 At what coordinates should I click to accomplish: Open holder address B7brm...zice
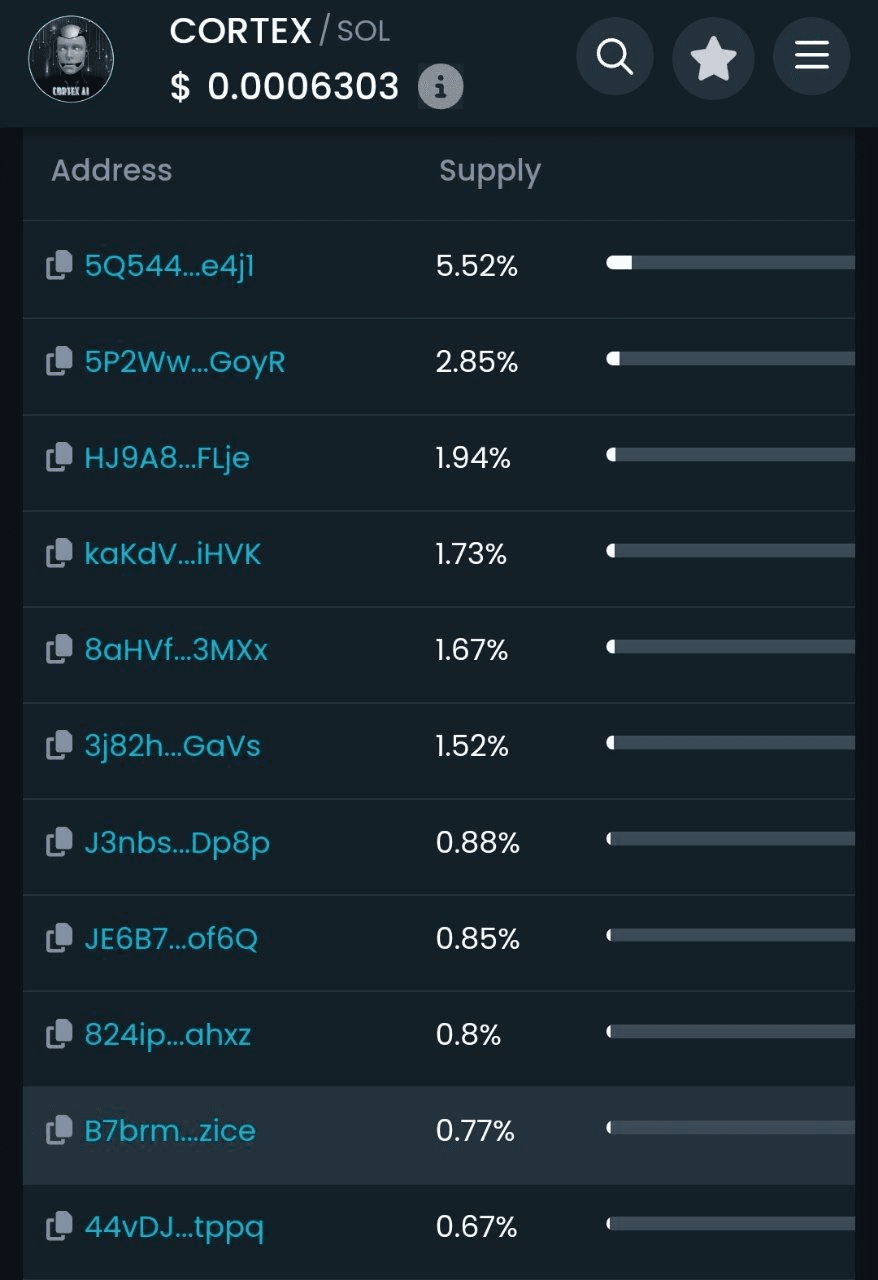point(170,1131)
